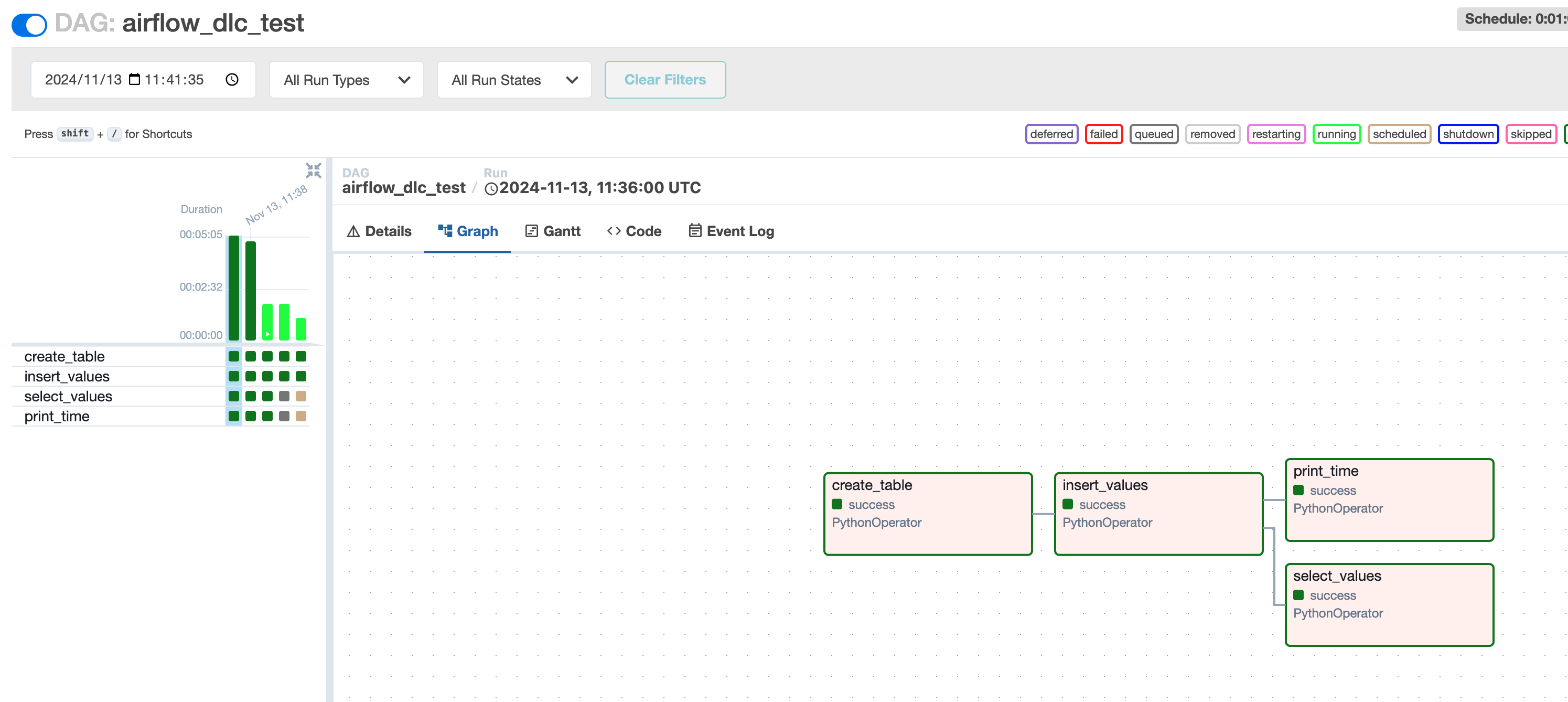Toggle the DAG pause/unpause switch
1568x702 pixels.
(x=29, y=24)
